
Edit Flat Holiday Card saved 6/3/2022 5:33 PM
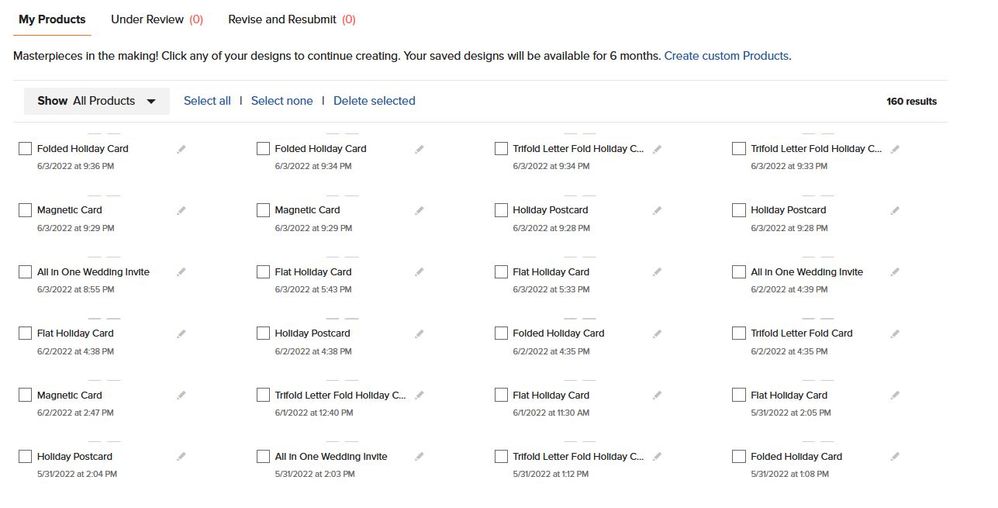tap(657, 272)
